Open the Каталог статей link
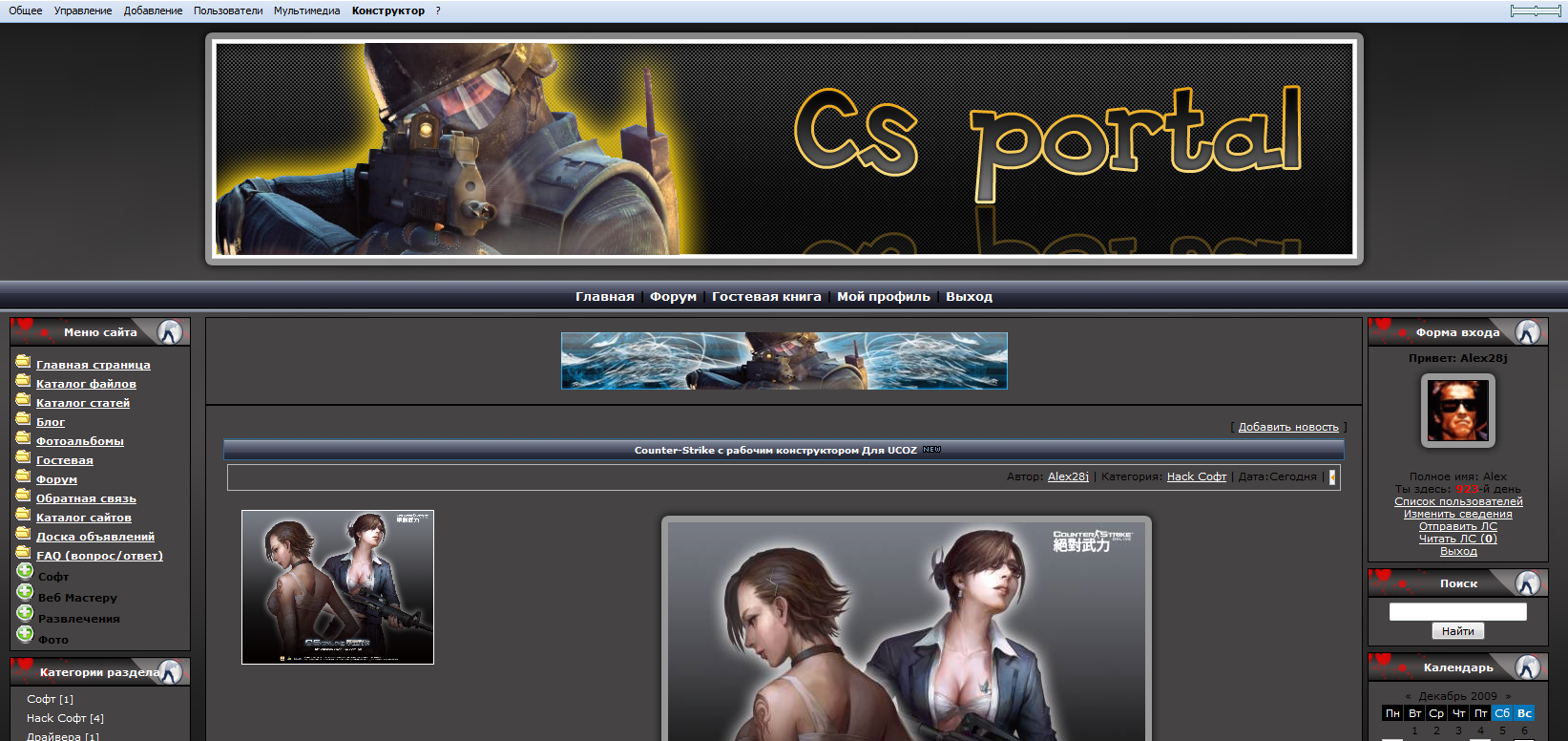1568x741 pixels. coord(83,403)
